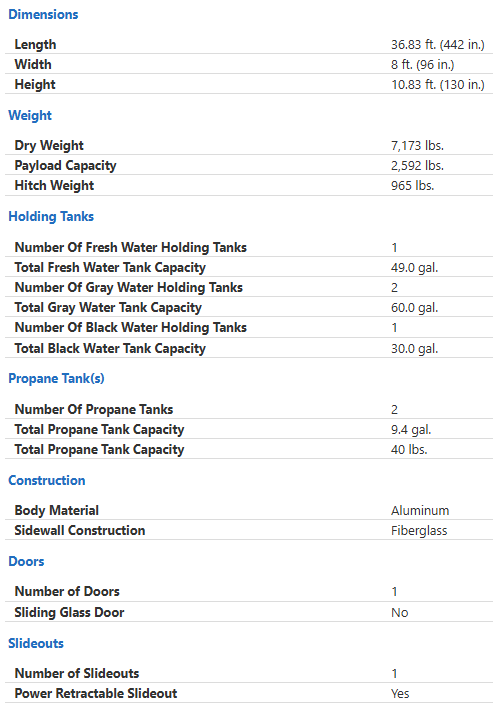
Task: Select Total Black Water Tank Capacity label
Action: pos(110,349)
